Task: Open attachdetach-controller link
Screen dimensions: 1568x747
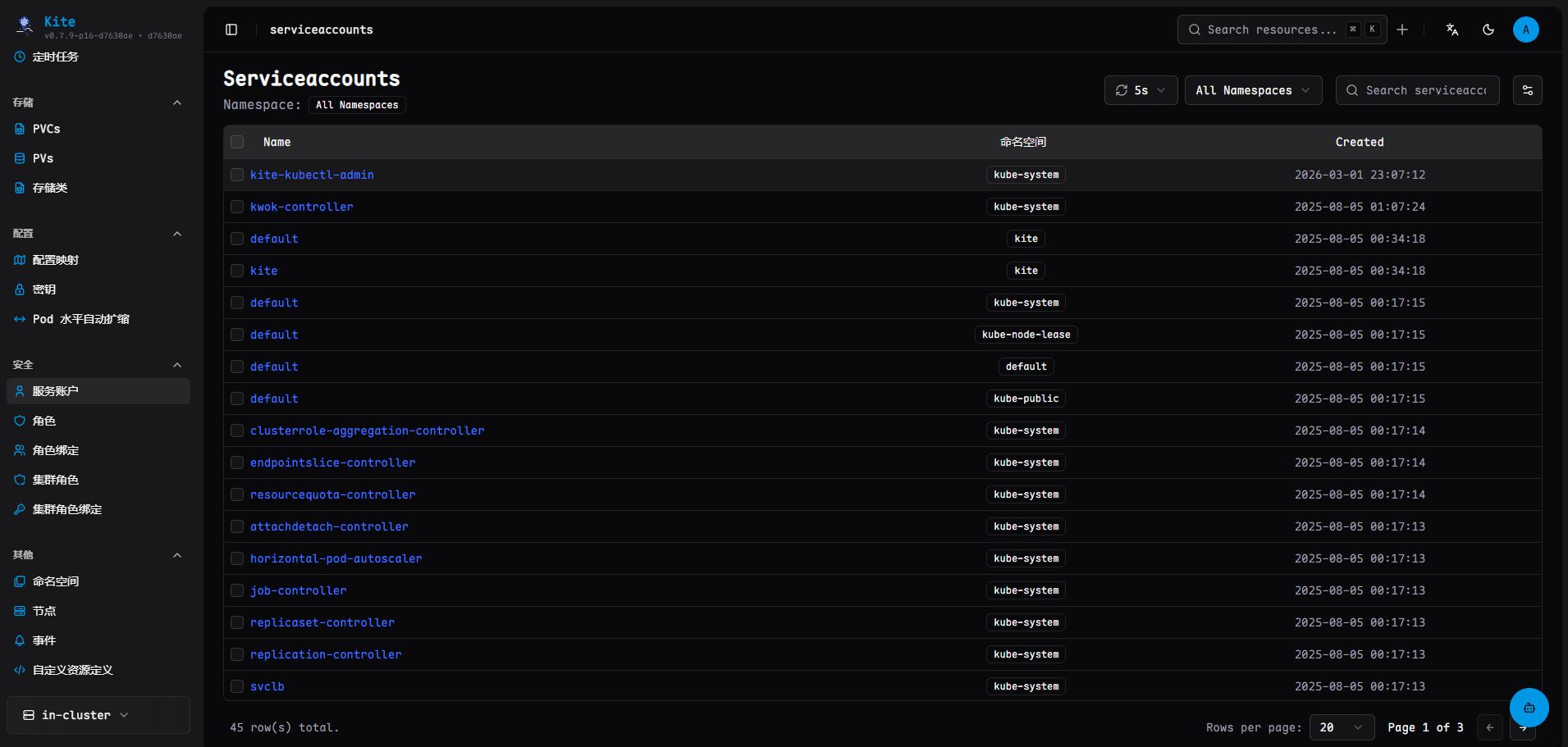Action: [329, 526]
